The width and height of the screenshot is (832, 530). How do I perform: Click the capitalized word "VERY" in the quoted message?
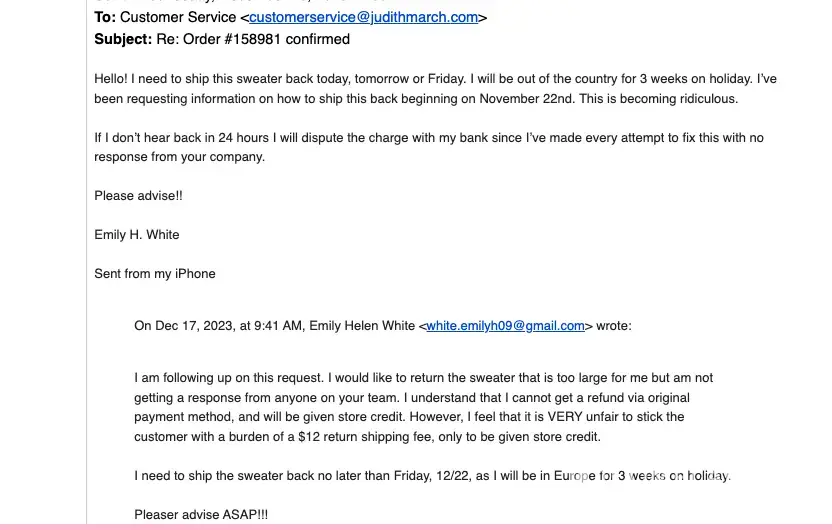point(565,417)
